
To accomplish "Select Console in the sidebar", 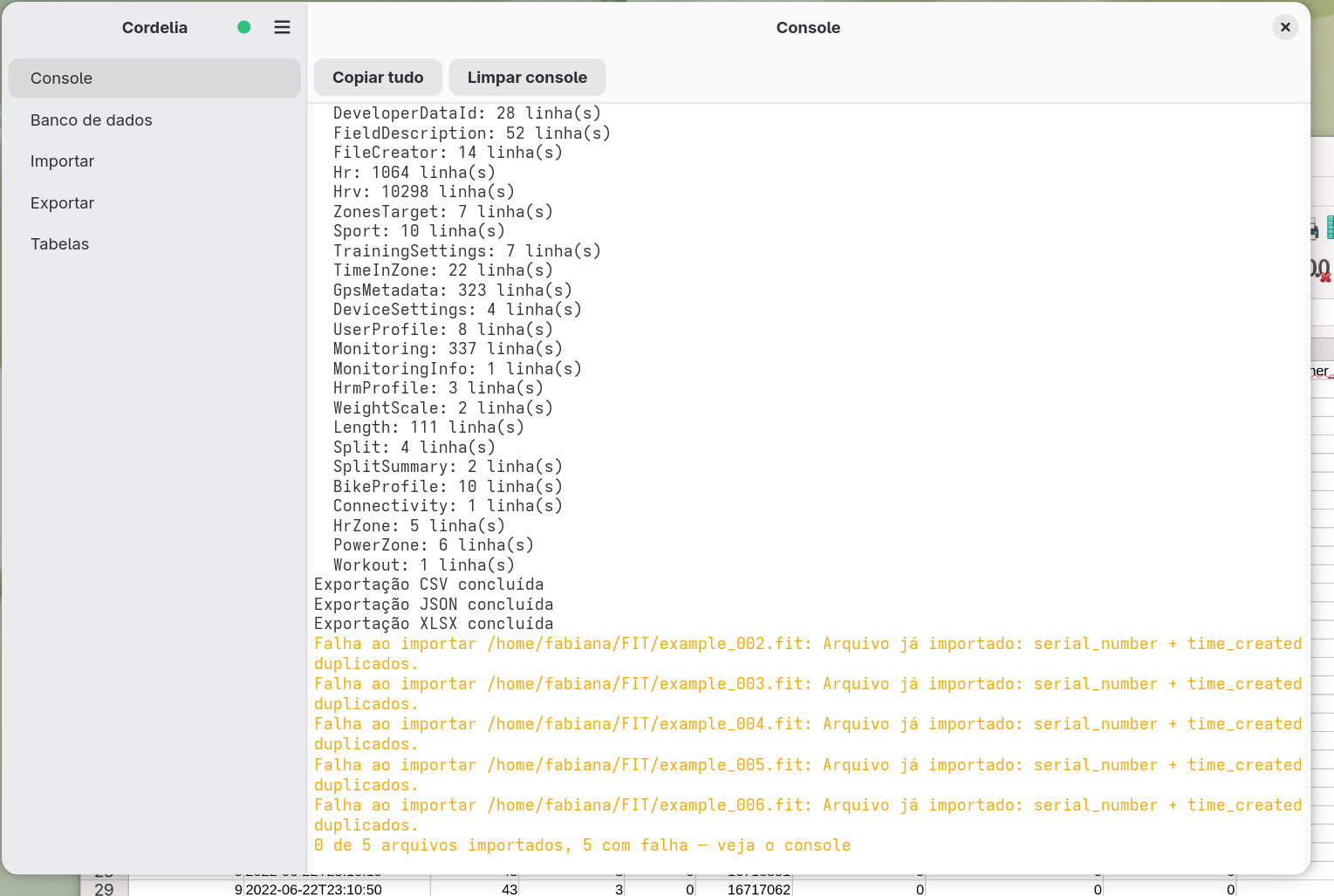I will [x=154, y=79].
